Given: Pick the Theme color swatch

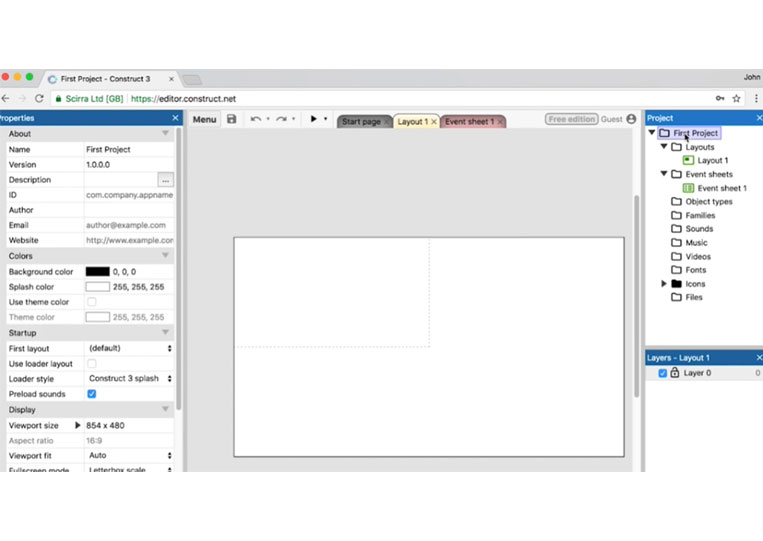Looking at the screenshot, I should (97, 317).
